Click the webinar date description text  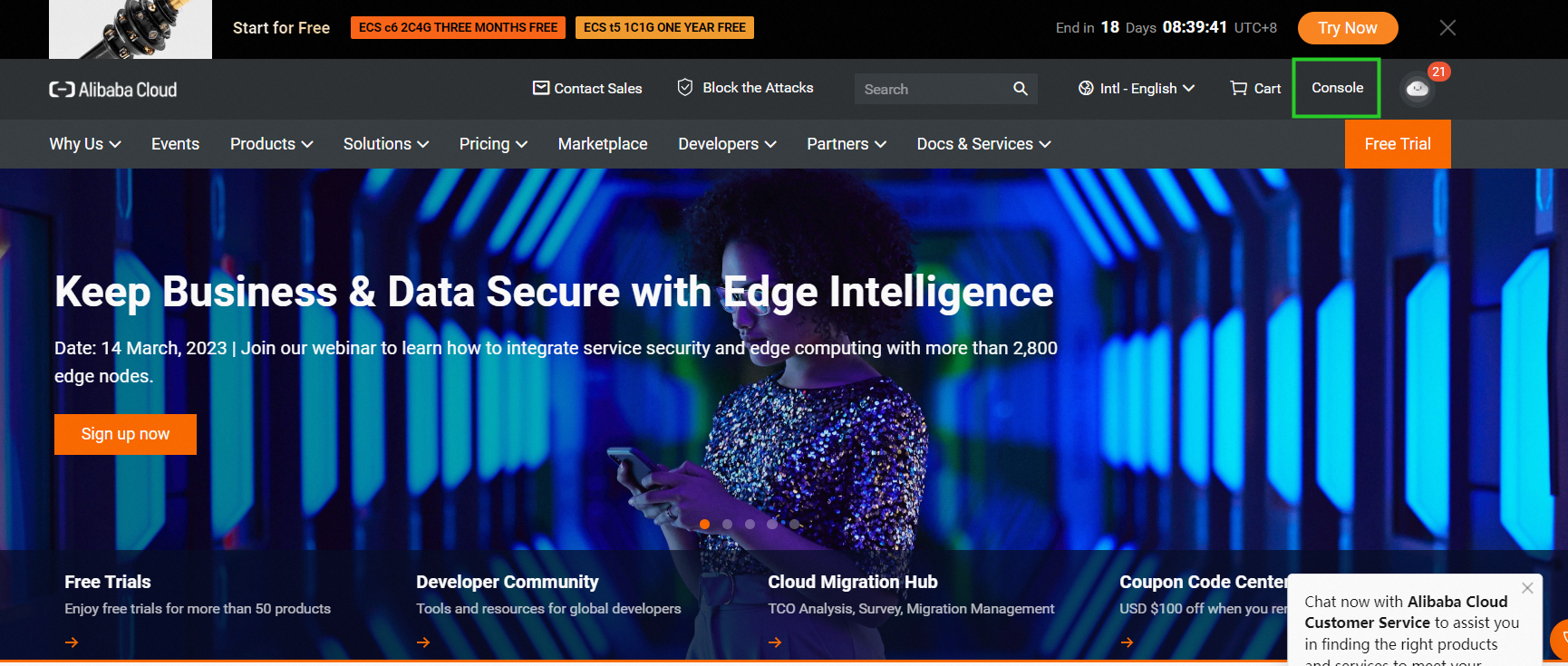tap(556, 362)
